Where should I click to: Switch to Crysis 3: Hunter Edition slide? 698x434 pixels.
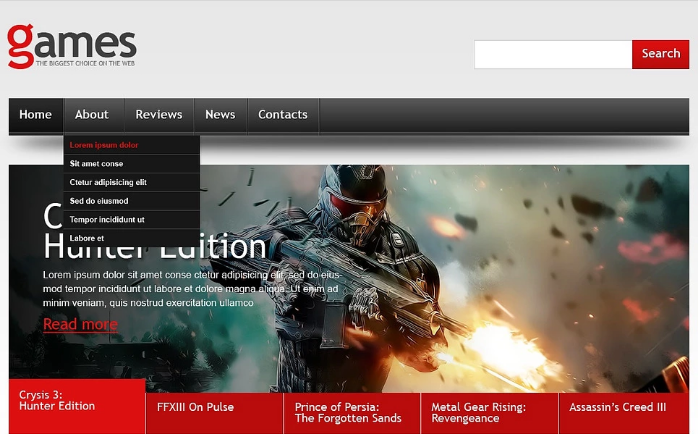tap(77, 406)
